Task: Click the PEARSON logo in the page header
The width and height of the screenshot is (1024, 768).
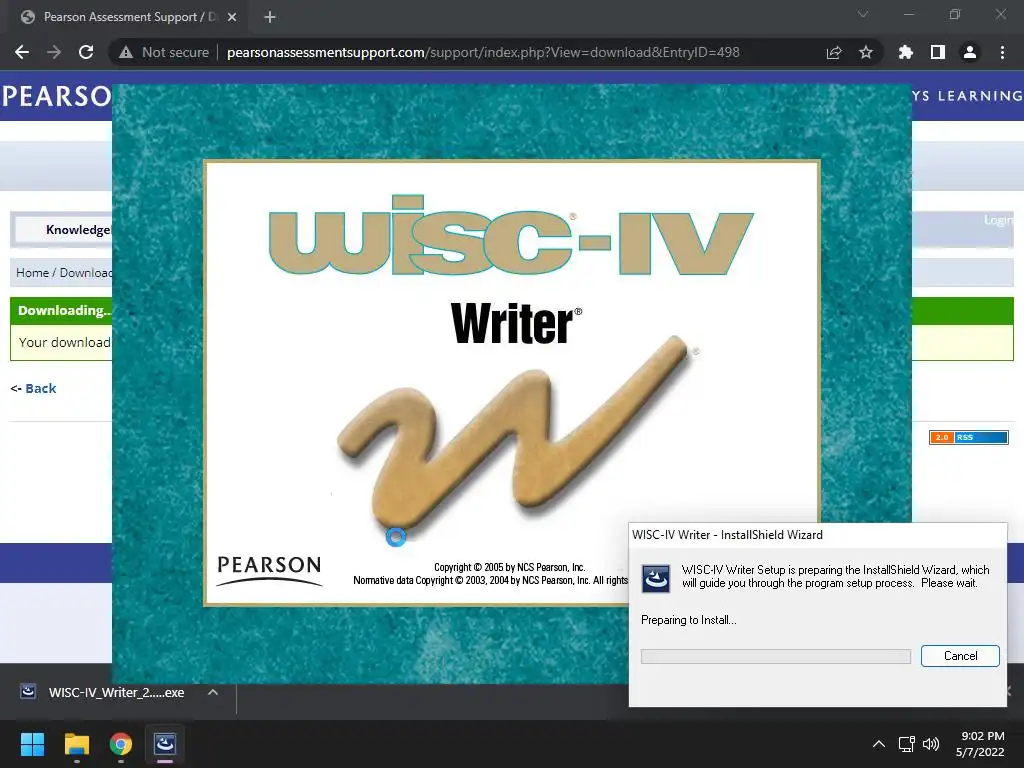Action: pos(56,97)
